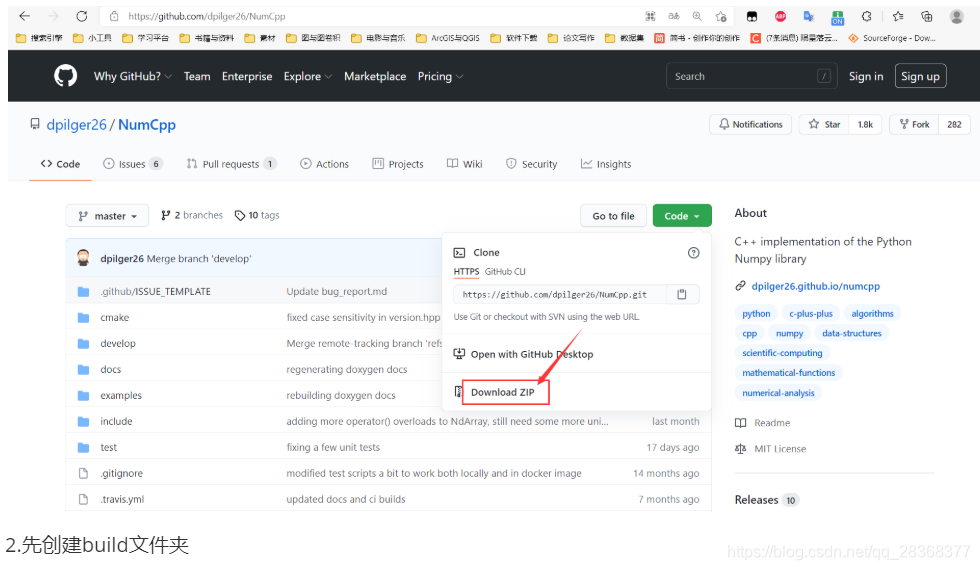Fork the repository with Fork button

[x=914, y=124]
